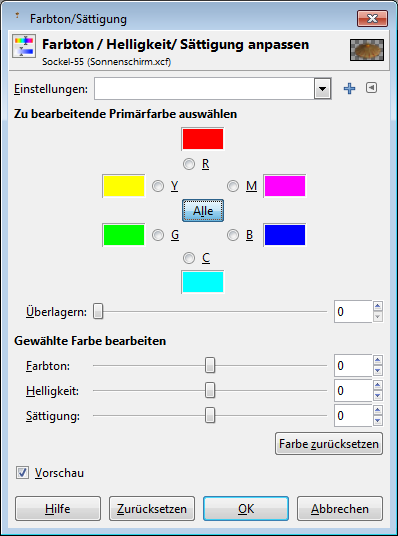Click the Helligkeit slider handle
The height and width of the screenshot is (536, 398).
click(x=210, y=391)
